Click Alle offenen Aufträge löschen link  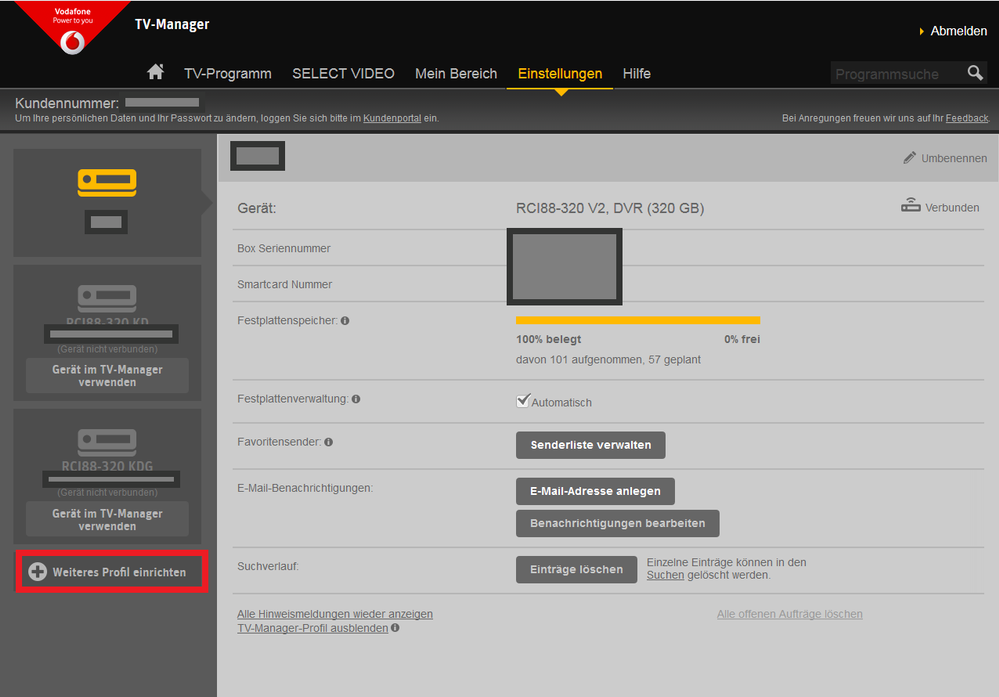(789, 614)
